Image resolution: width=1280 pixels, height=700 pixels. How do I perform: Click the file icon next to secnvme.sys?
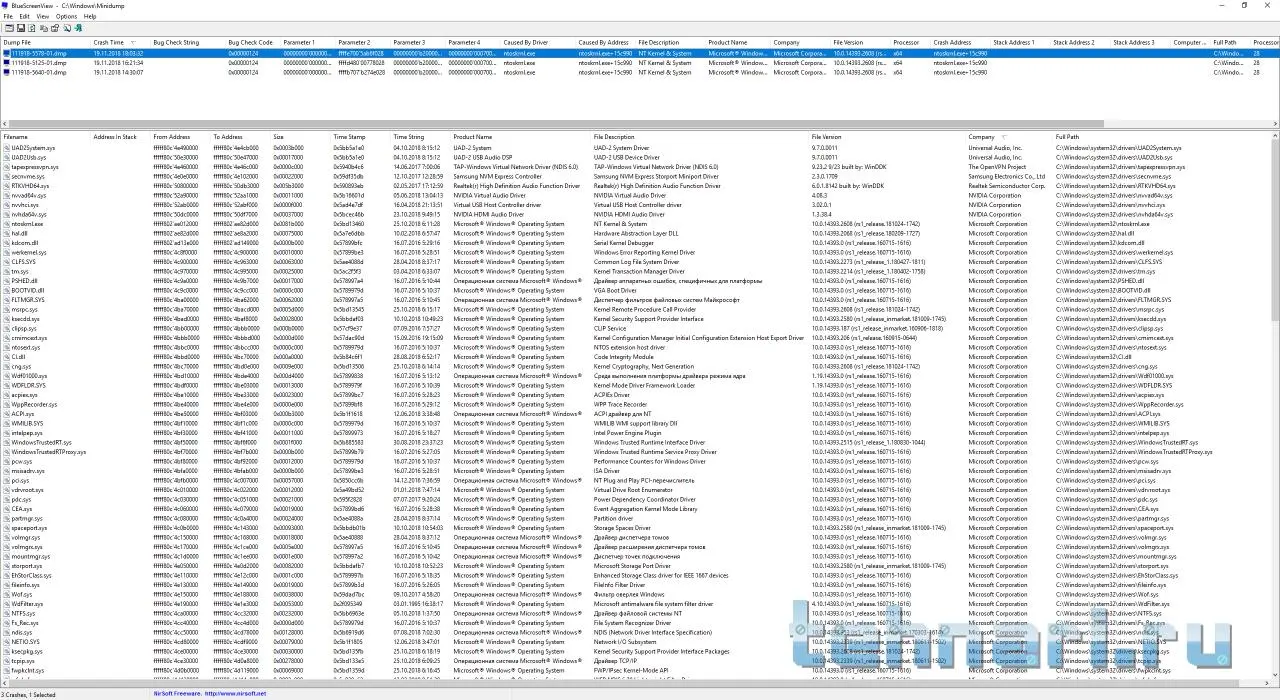6,176
